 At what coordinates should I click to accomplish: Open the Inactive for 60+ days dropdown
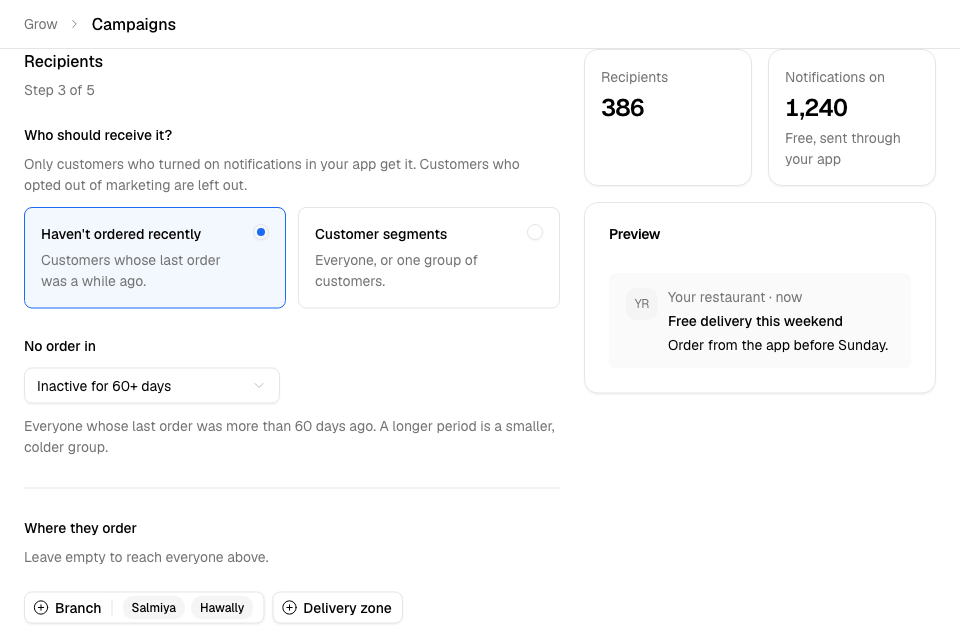click(152, 386)
